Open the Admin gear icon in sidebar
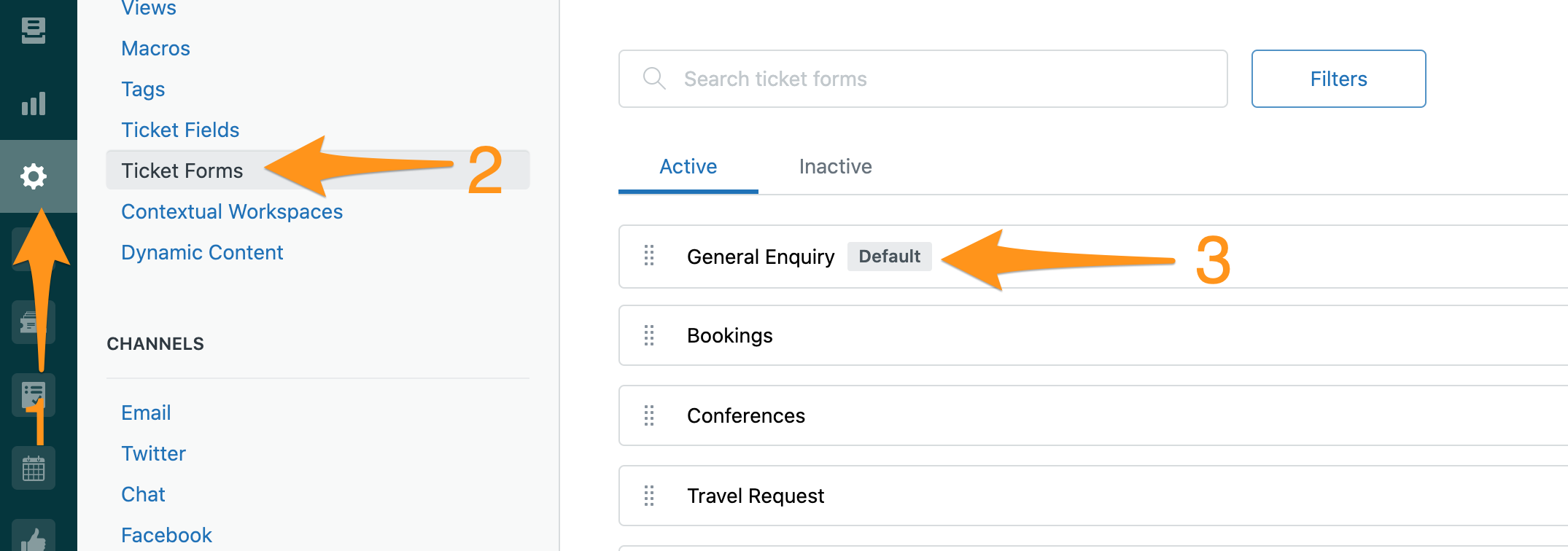 (34, 176)
